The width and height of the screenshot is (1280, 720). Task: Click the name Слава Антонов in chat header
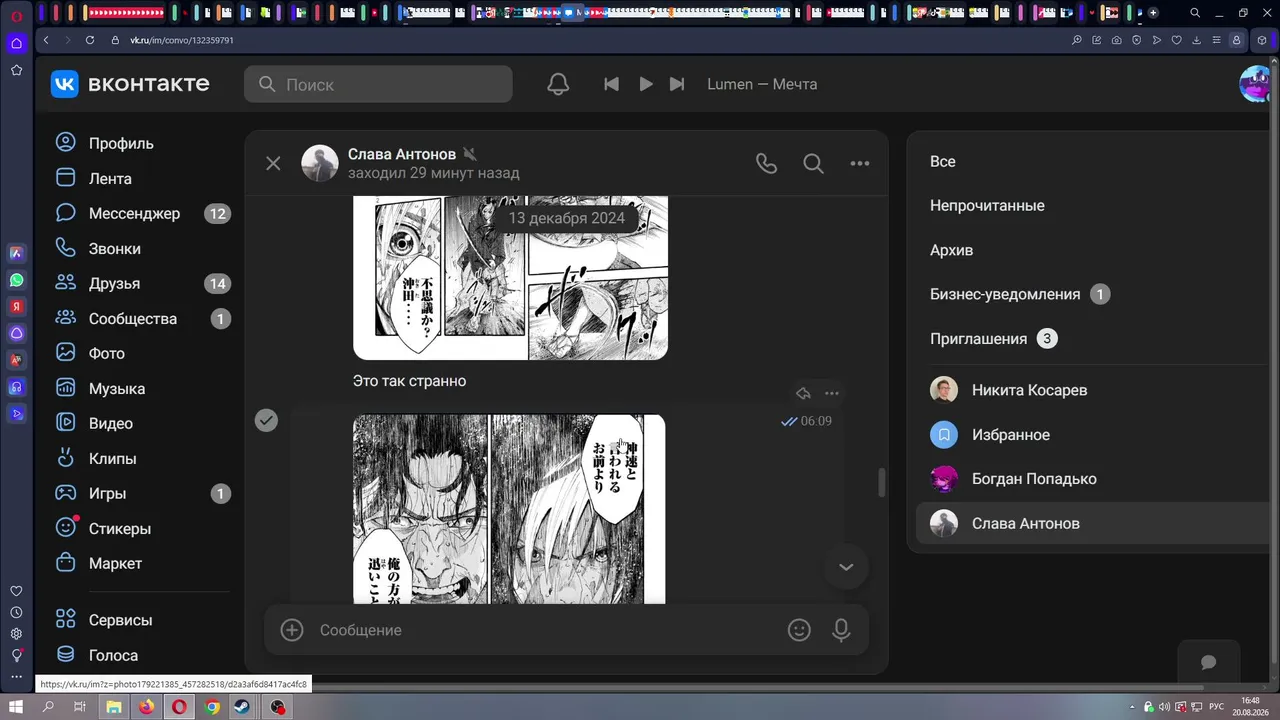click(x=402, y=154)
